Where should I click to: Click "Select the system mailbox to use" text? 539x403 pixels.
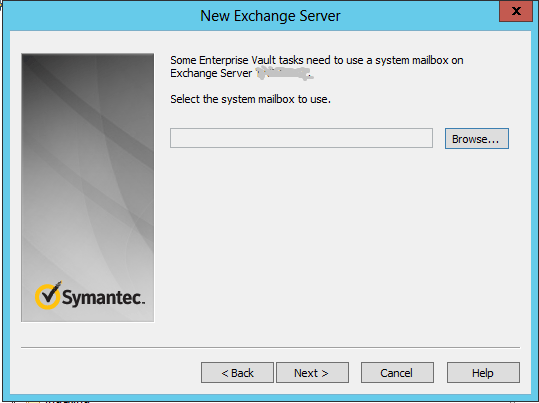coord(250,99)
